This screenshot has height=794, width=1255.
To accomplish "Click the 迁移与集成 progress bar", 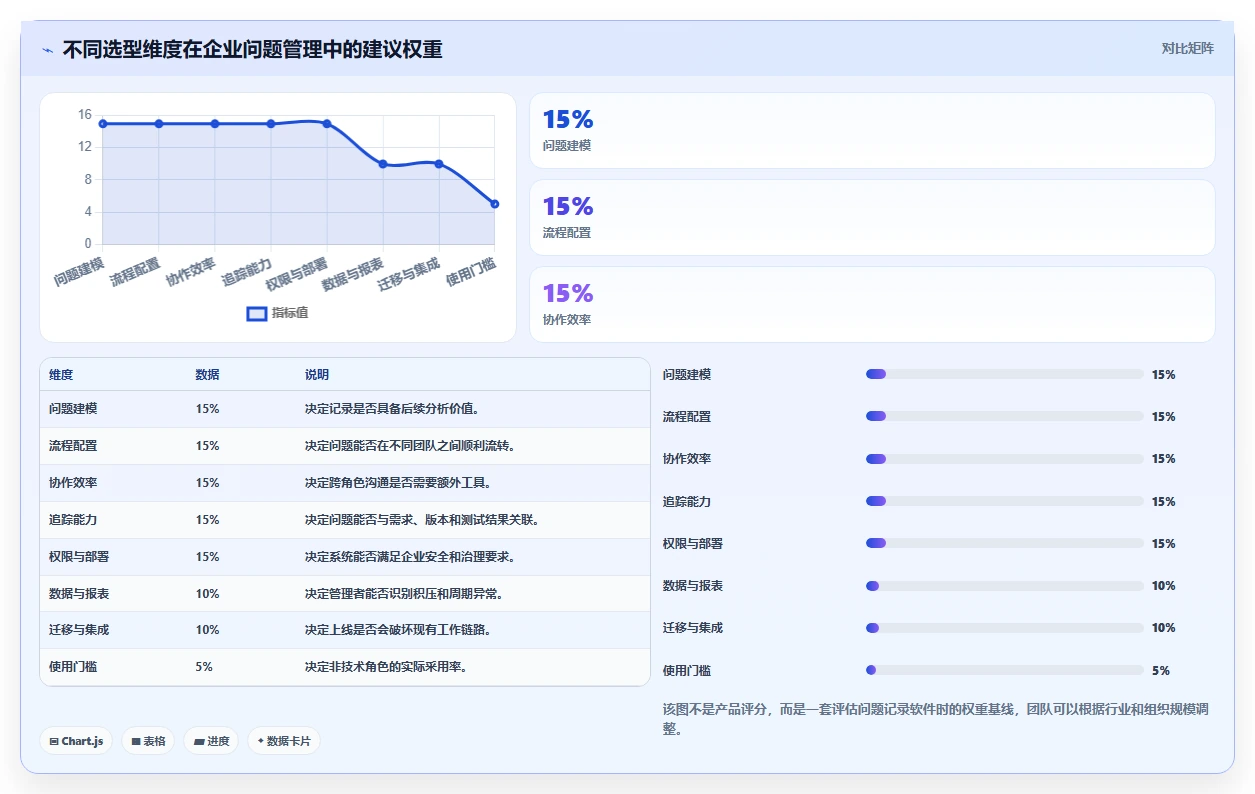I will 1004,628.
